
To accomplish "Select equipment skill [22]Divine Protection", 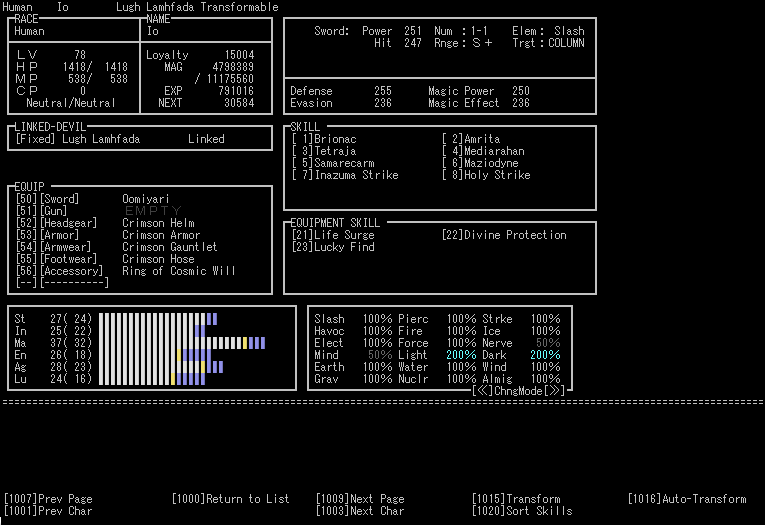I will point(504,235).
